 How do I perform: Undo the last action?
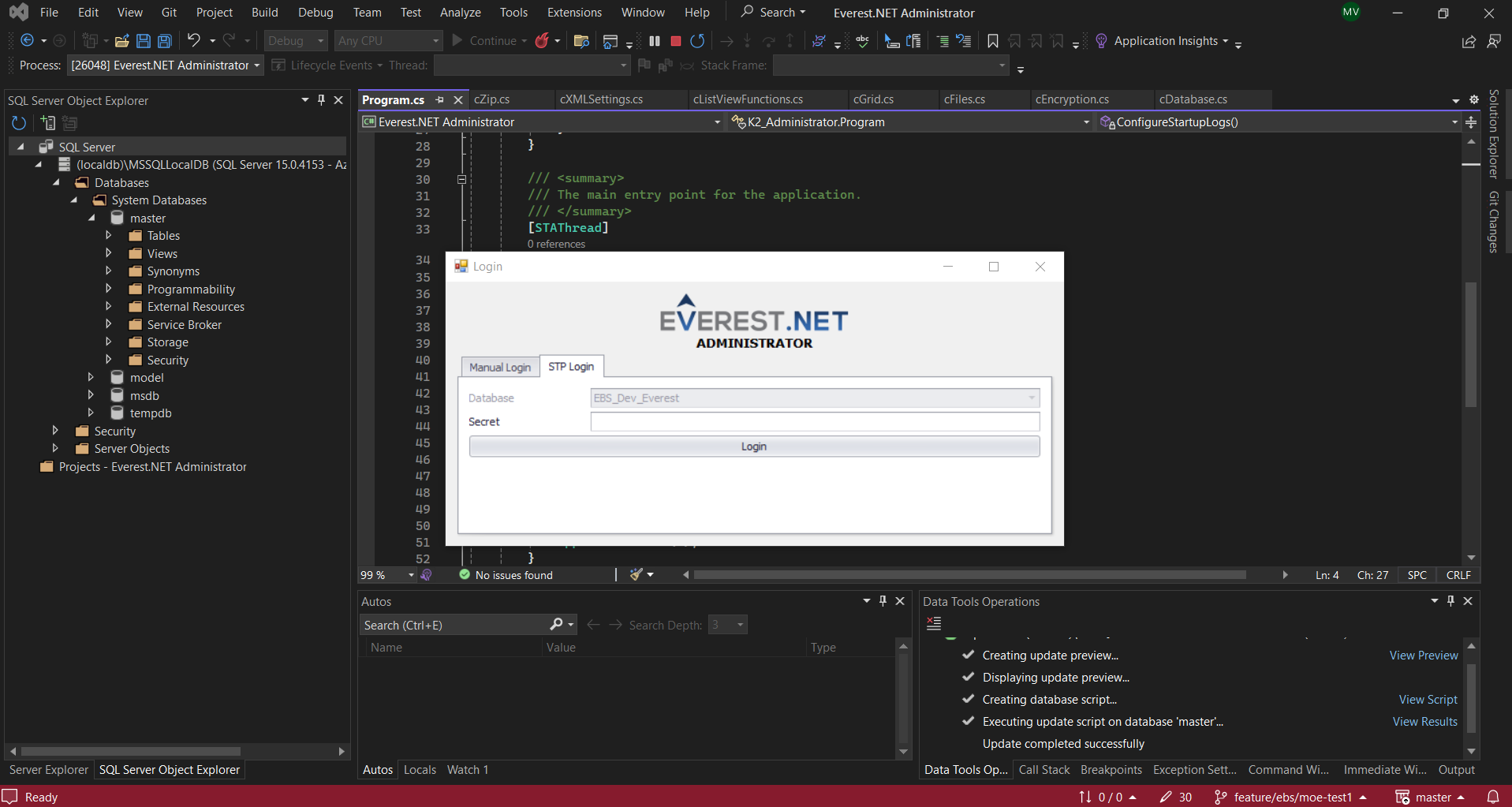point(193,40)
